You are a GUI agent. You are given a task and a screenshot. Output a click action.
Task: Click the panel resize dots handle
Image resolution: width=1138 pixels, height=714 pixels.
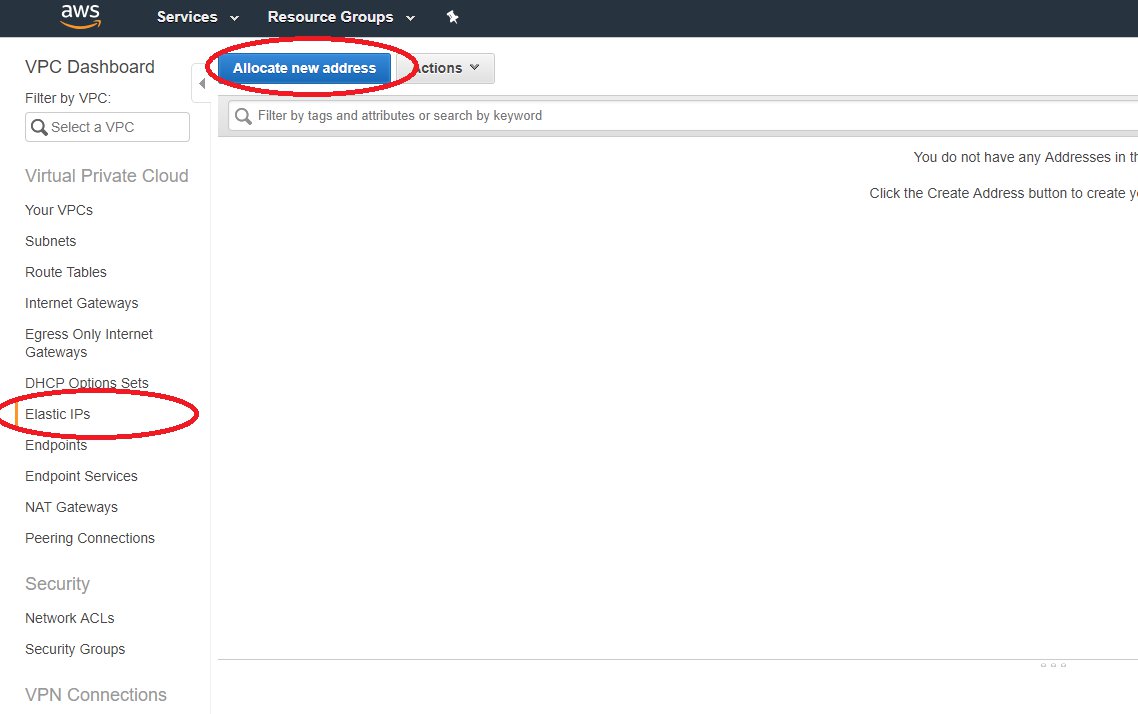(1053, 665)
